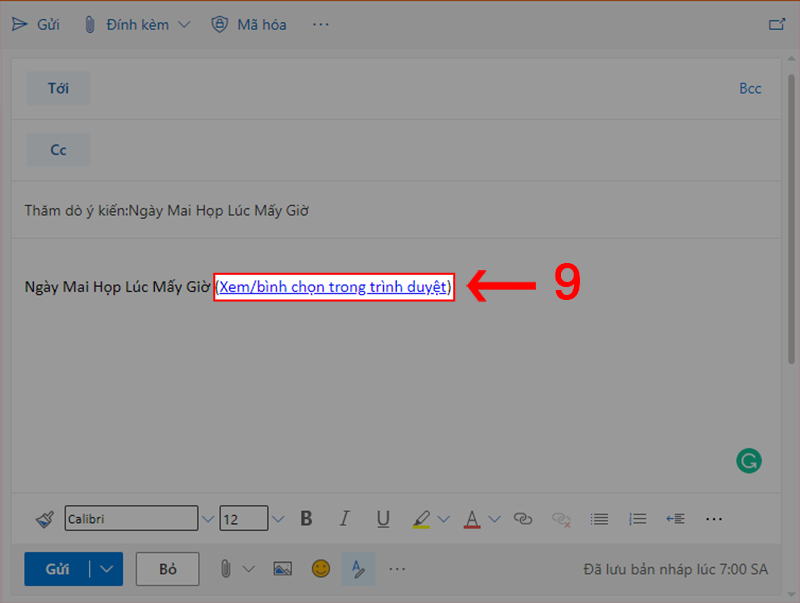This screenshot has height=603, width=800.
Task: Click Mã hóa in the top toolbar
Action: click(249, 24)
